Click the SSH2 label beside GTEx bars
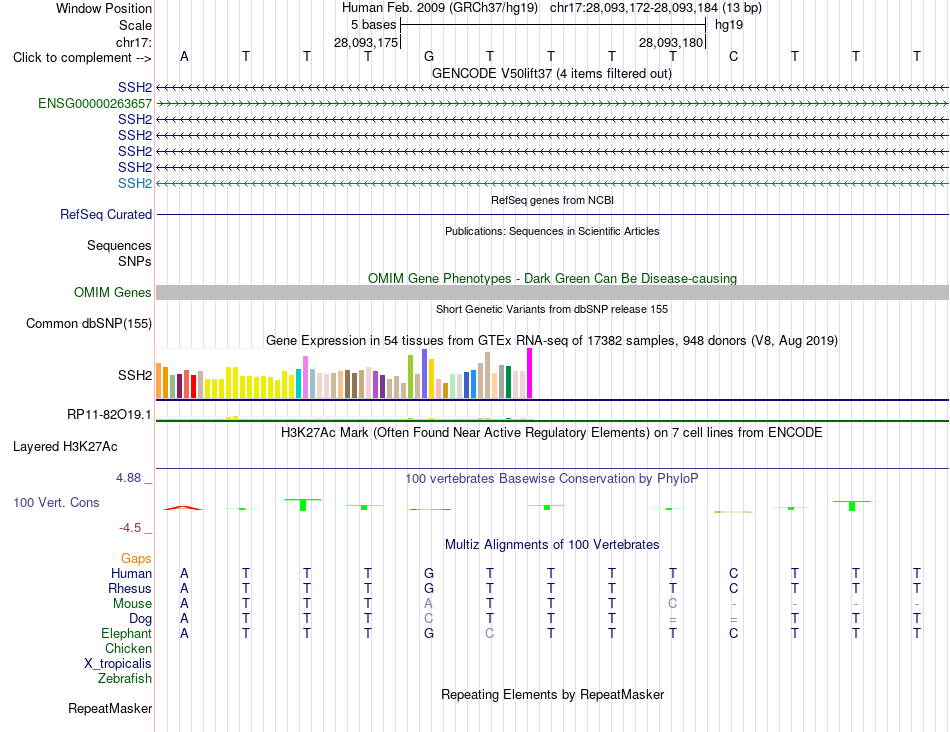The image size is (950, 732). 135,376
